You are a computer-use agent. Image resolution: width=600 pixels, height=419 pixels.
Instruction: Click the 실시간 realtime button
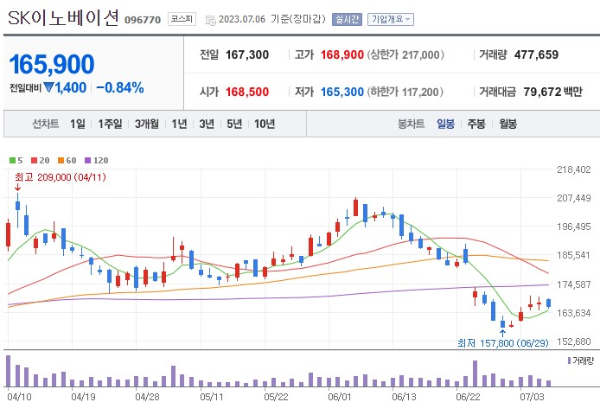[347, 19]
